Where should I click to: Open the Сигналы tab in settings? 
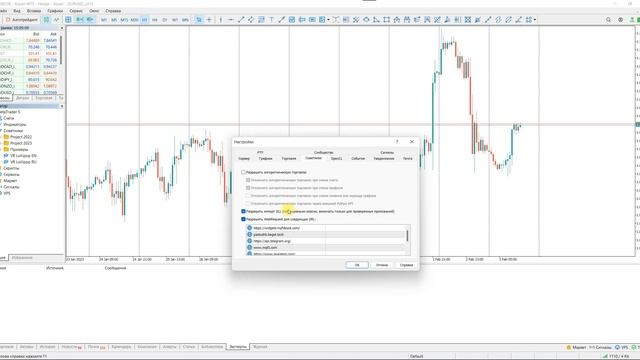(x=387, y=152)
